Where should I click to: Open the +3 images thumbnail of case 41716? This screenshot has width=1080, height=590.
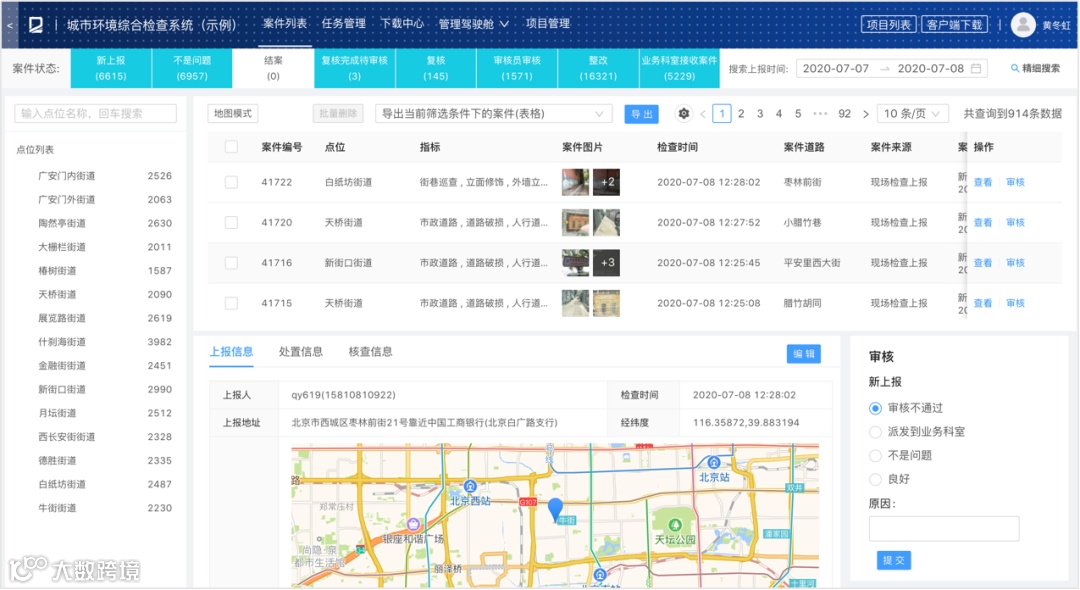pos(606,263)
